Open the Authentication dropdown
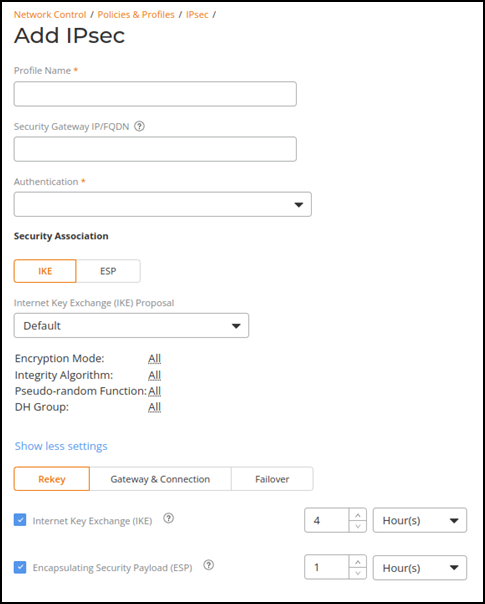 [x=163, y=205]
